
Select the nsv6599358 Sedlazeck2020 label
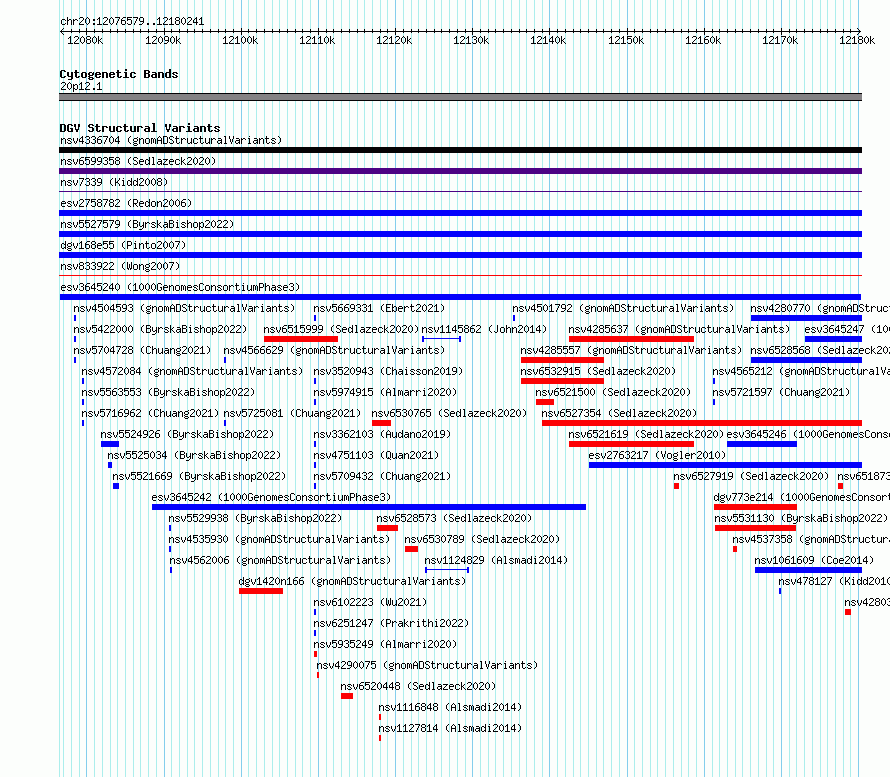pos(138,161)
